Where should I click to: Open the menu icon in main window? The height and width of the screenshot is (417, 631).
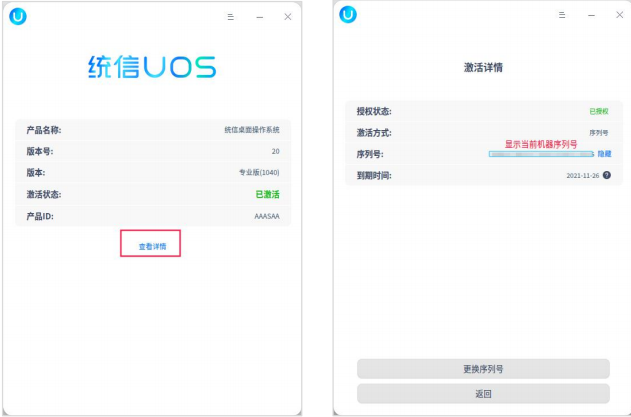pos(231,17)
